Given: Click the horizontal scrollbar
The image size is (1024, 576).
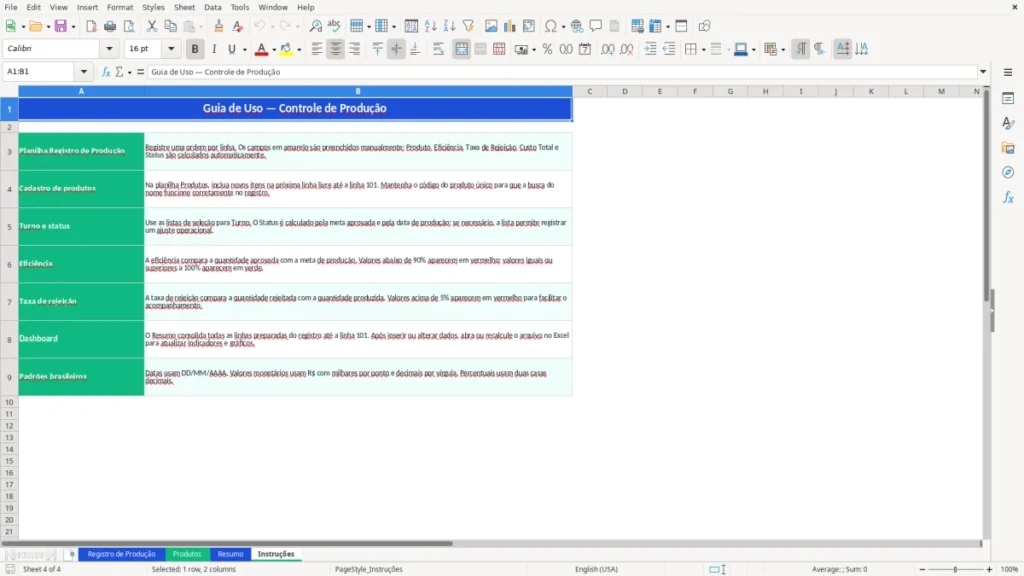Looking at the screenshot, I should point(227,543).
